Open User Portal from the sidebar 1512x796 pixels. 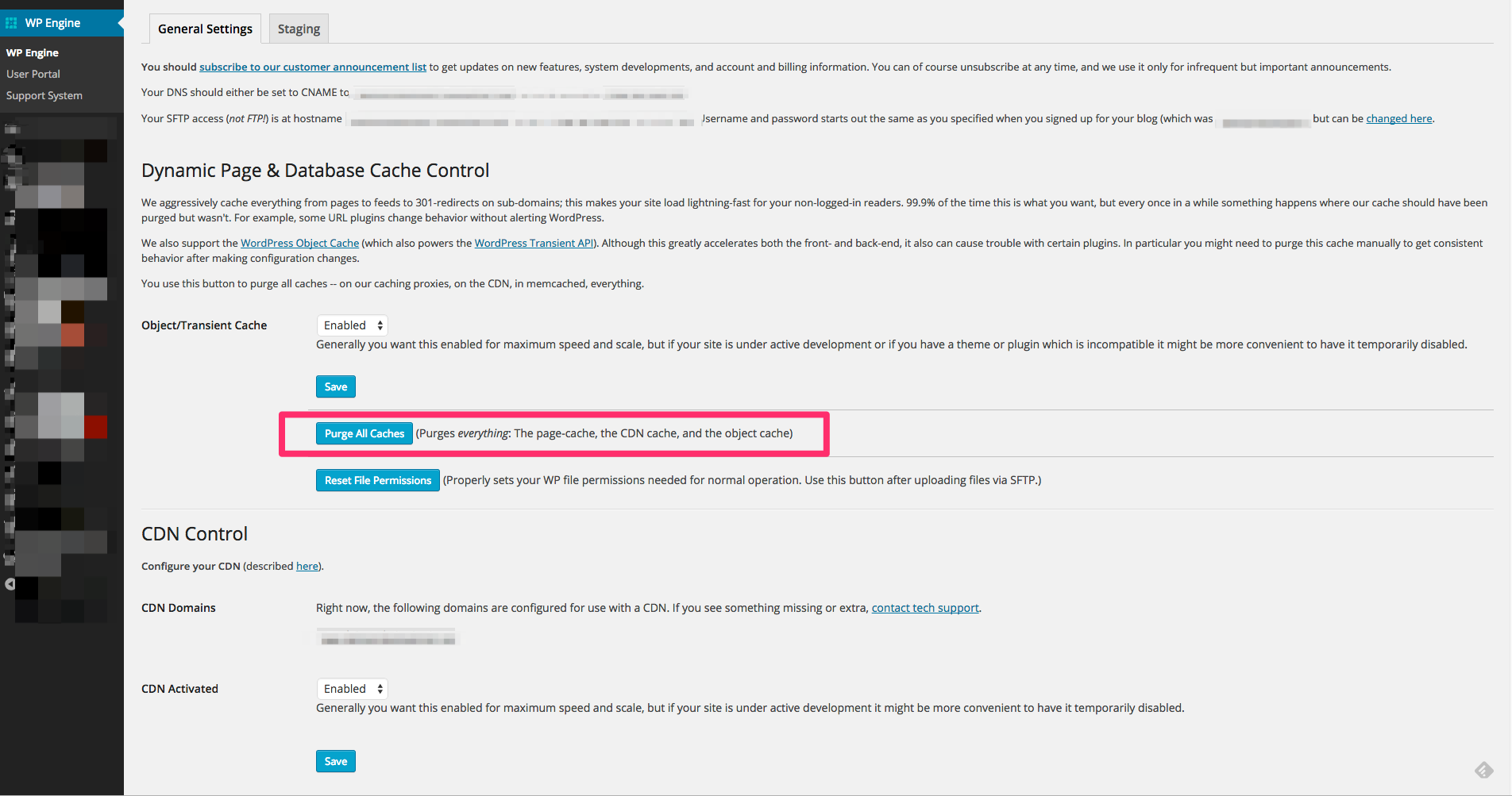[x=33, y=75]
